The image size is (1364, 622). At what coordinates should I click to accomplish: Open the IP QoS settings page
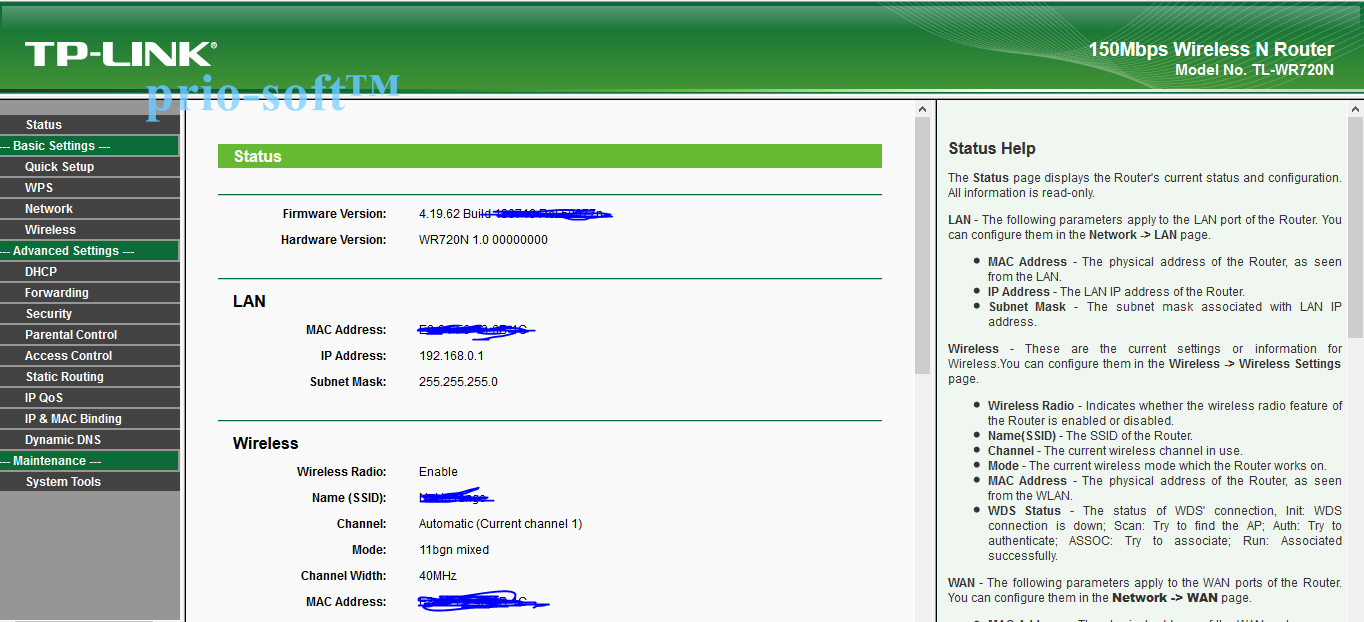(45, 397)
